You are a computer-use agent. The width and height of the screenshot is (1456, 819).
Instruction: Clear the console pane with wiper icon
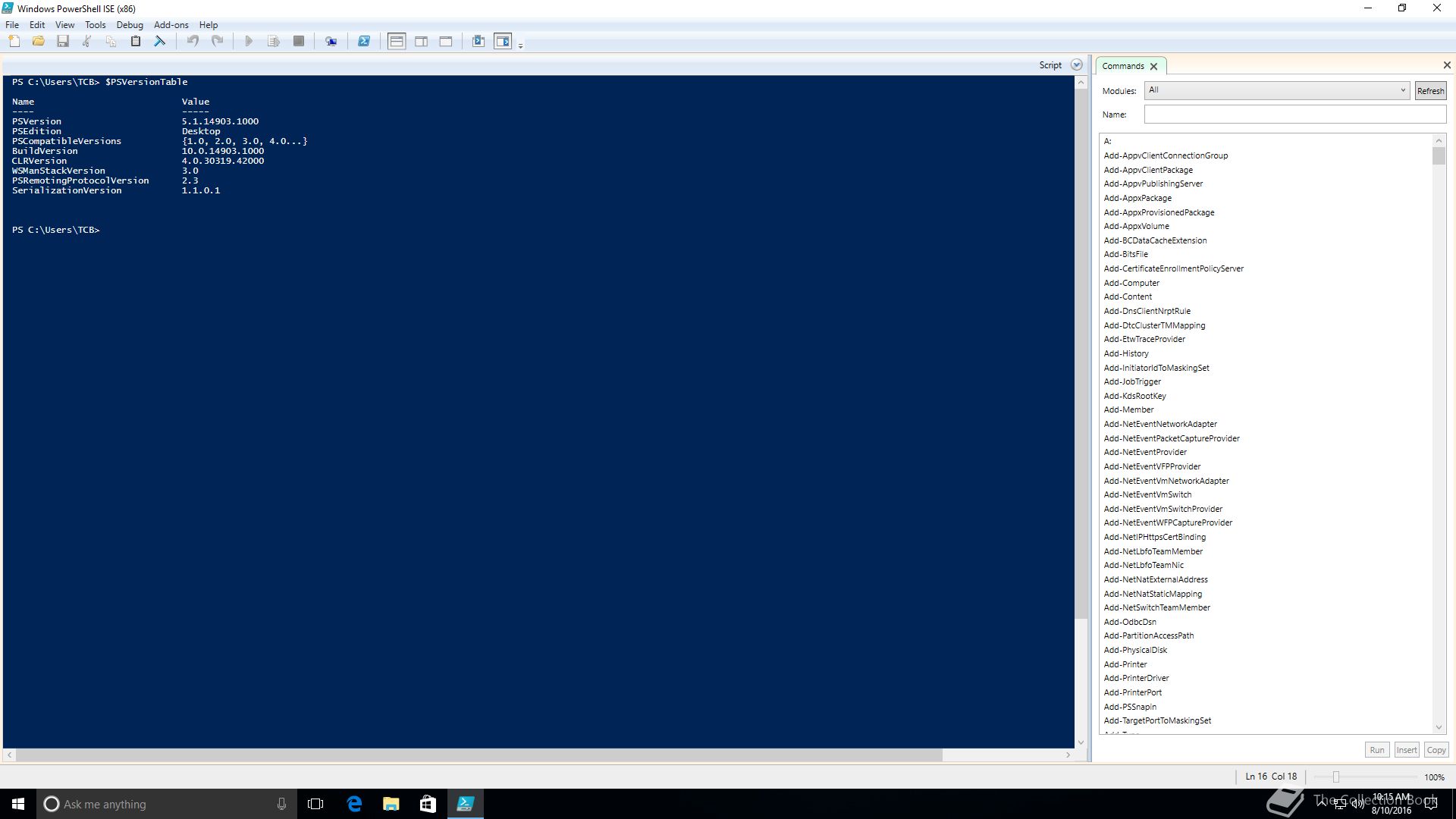coord(159,41)
